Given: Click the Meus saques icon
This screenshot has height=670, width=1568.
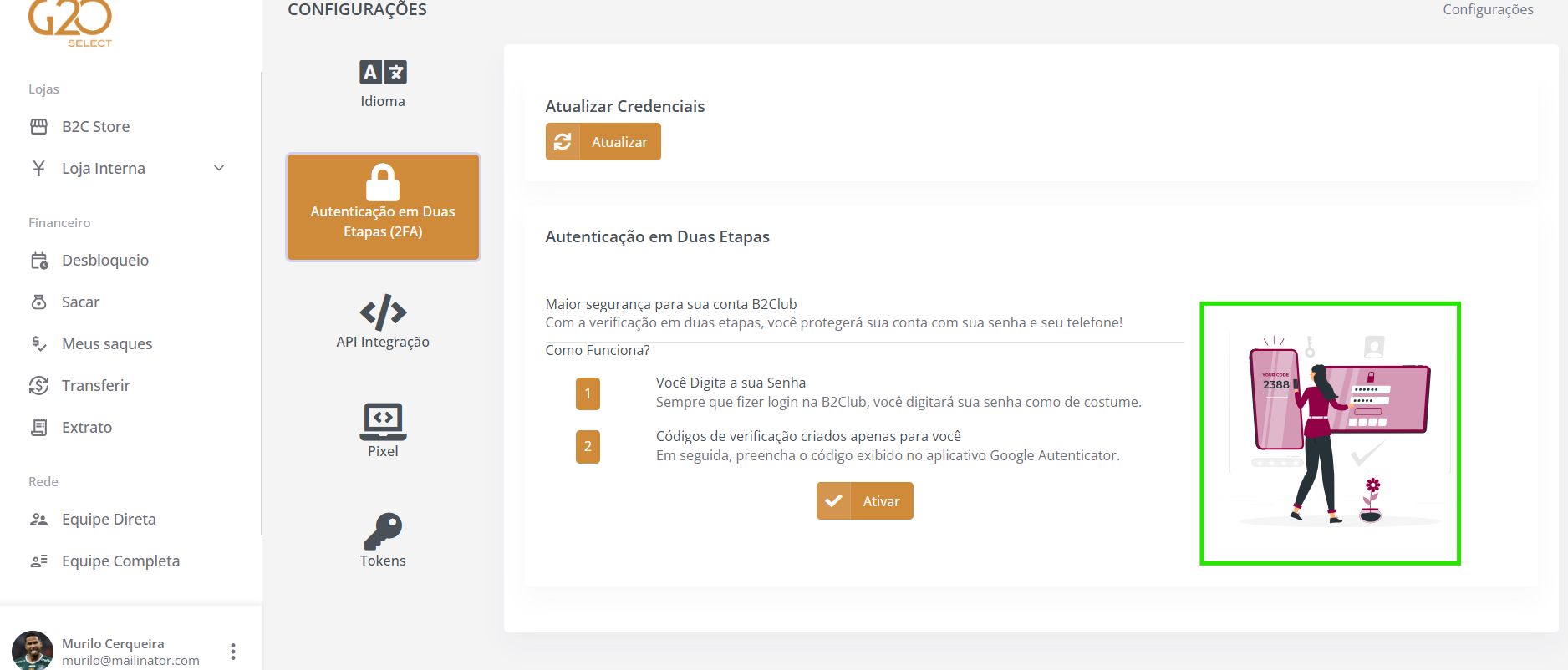Looking at the screenshot, I should pyautogui.click(x=38, y=344).
